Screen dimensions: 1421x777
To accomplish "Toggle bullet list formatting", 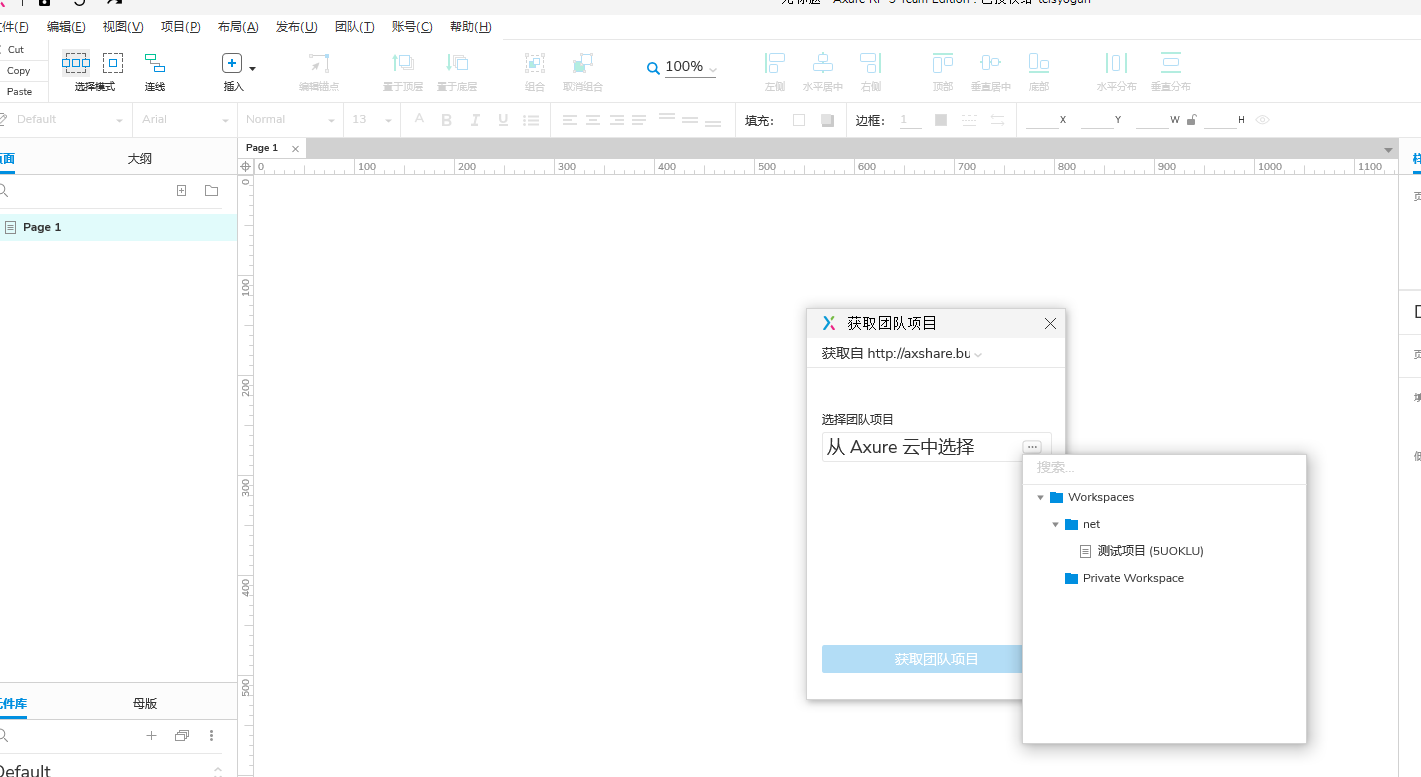I will pos(531,120).
